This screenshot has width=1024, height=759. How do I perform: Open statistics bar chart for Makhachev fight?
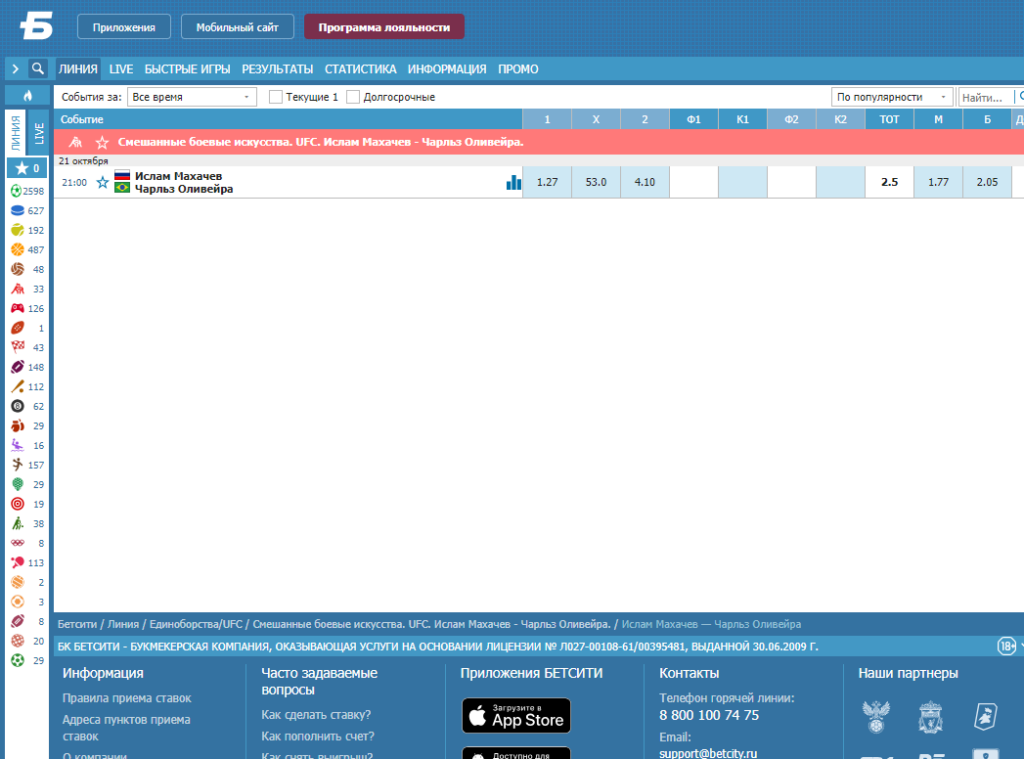coord(513,182)
